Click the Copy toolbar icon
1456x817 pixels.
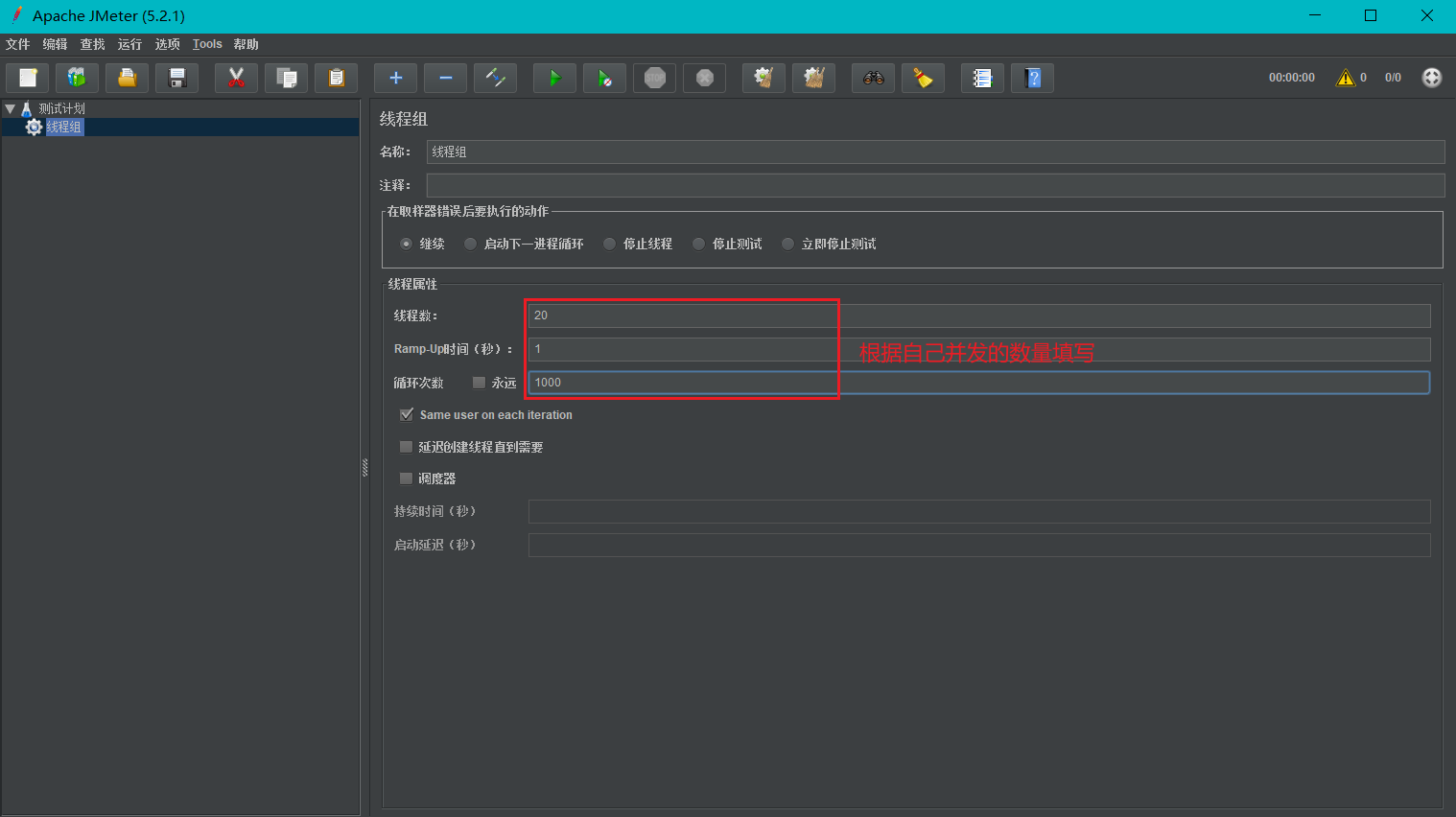[286, 78]
